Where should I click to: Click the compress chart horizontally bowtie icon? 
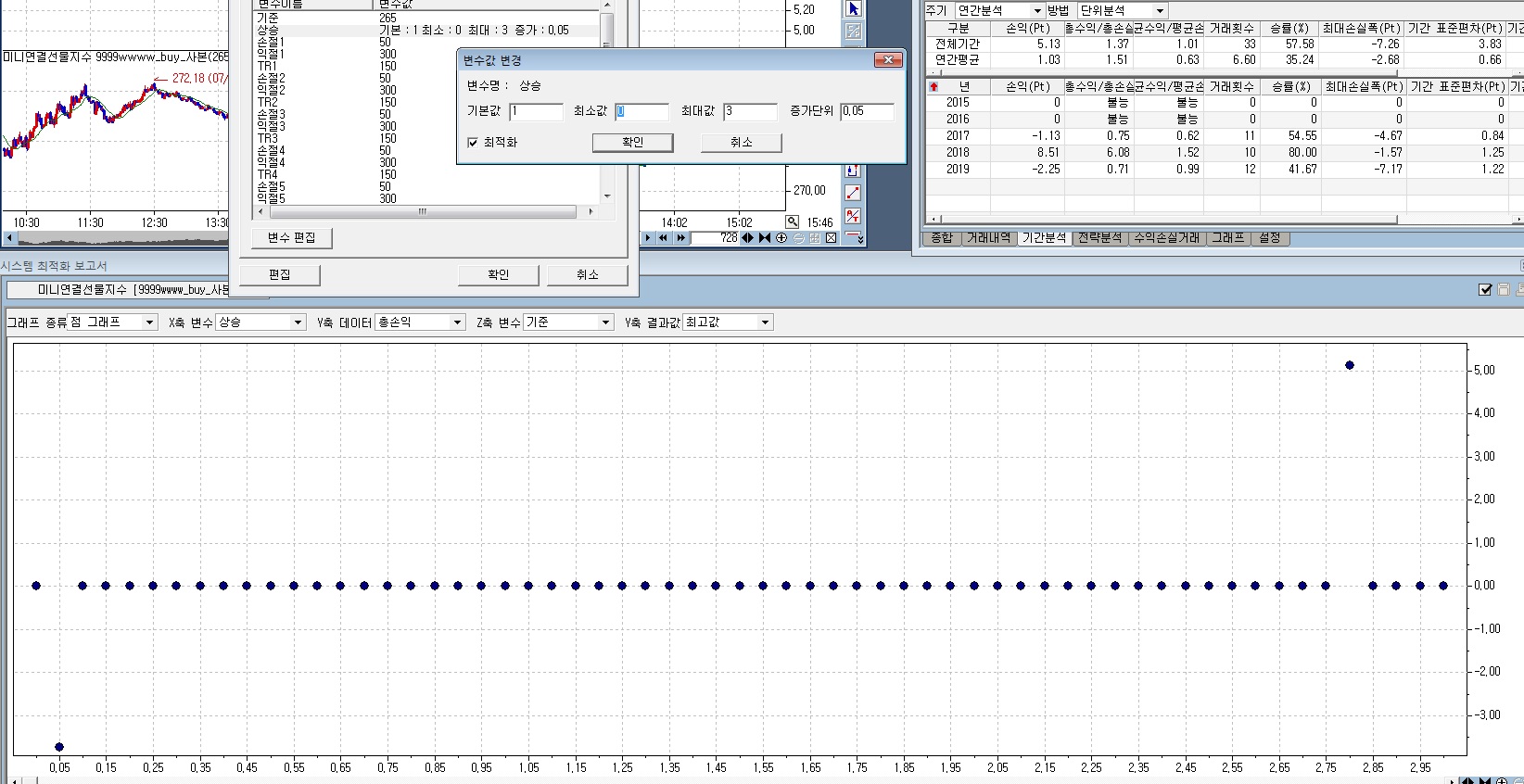(x=765, y=238)
